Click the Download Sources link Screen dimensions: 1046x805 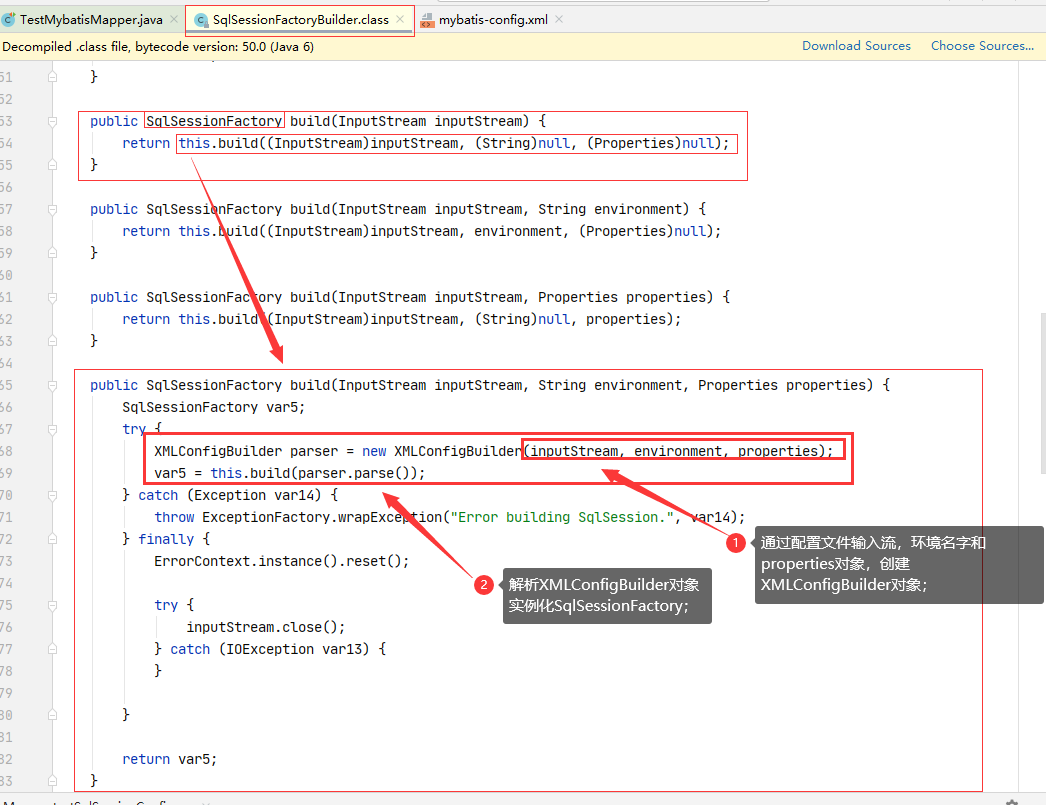click(x=856, y=46)
